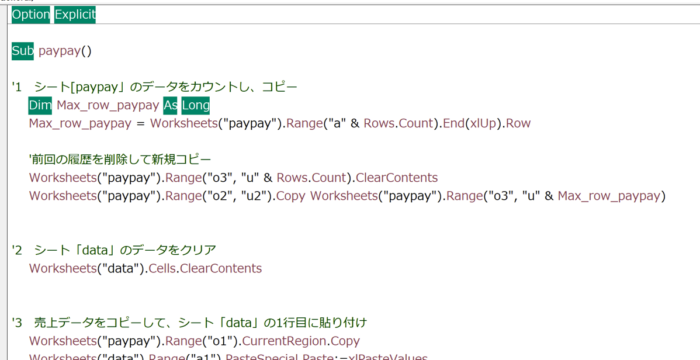
Task: Click 'Rows.Count' in the Max_row_paypay assignment line
Action: pos(399,123)
